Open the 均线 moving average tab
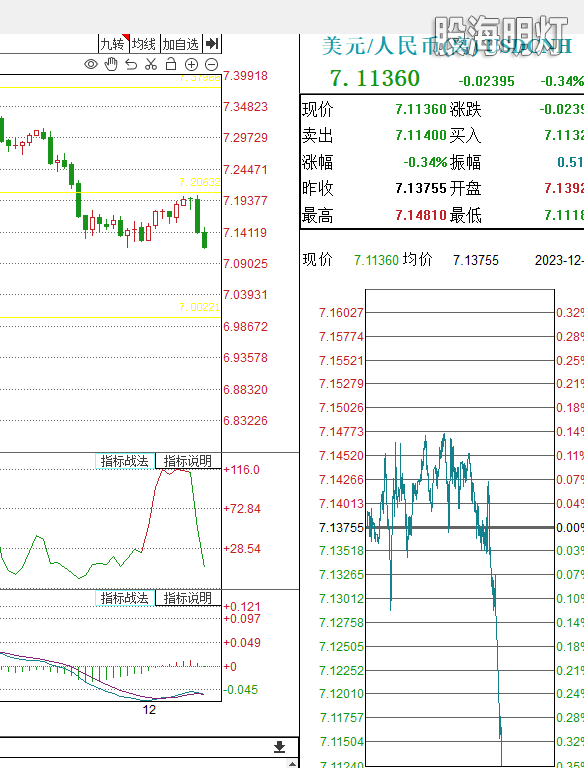Viewport: 584px width, 768px height. click(144, 44)
